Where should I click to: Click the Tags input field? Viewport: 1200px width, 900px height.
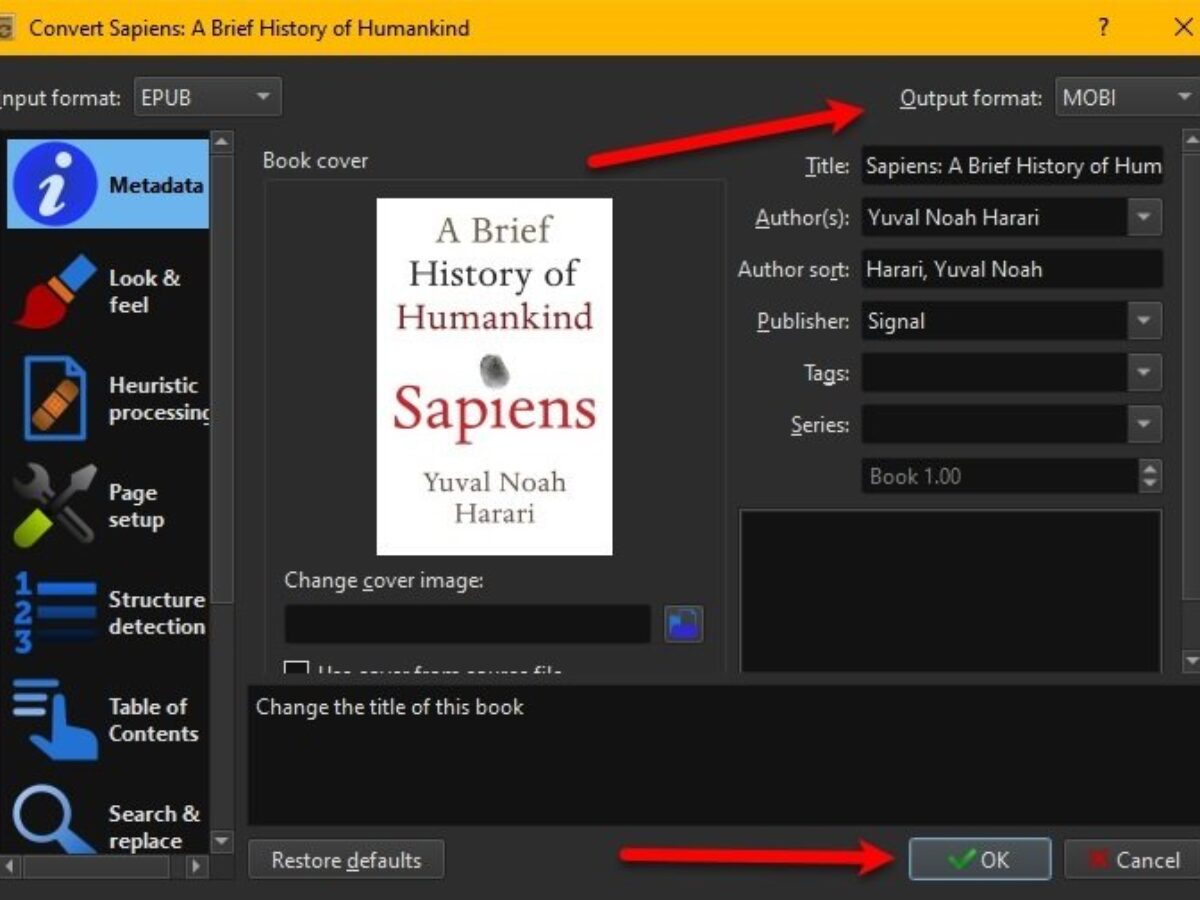(x=995, y=373)
